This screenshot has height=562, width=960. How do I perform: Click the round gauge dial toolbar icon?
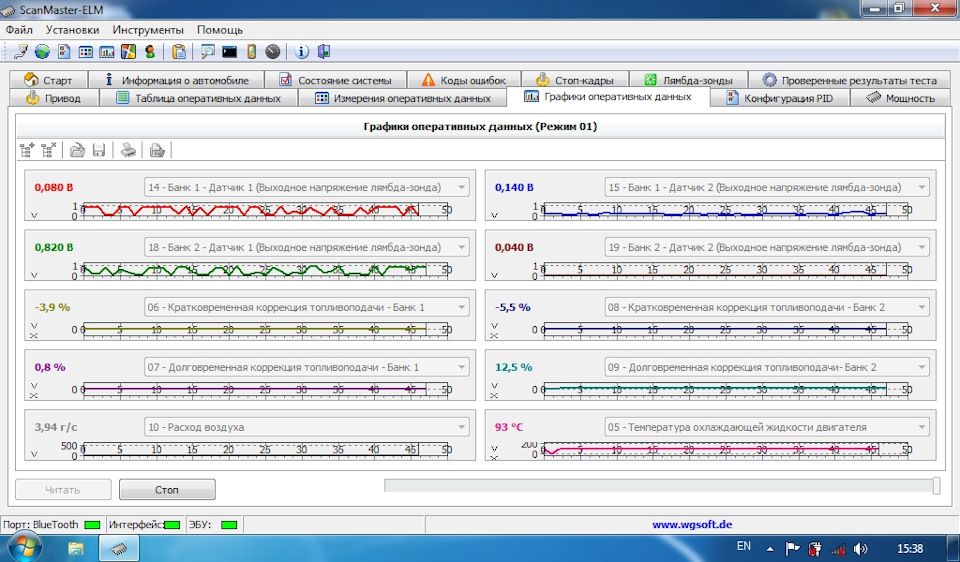273,52
